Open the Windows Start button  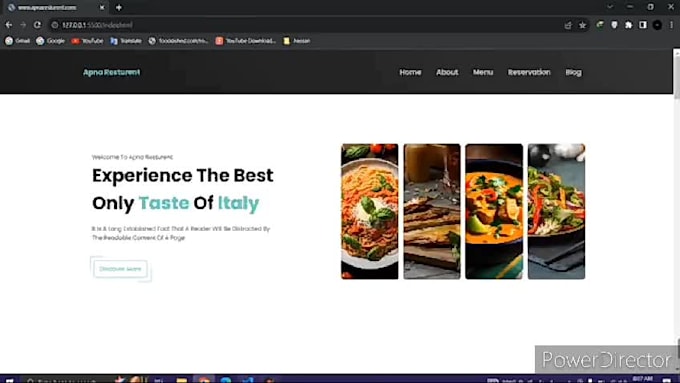(9, 380)
